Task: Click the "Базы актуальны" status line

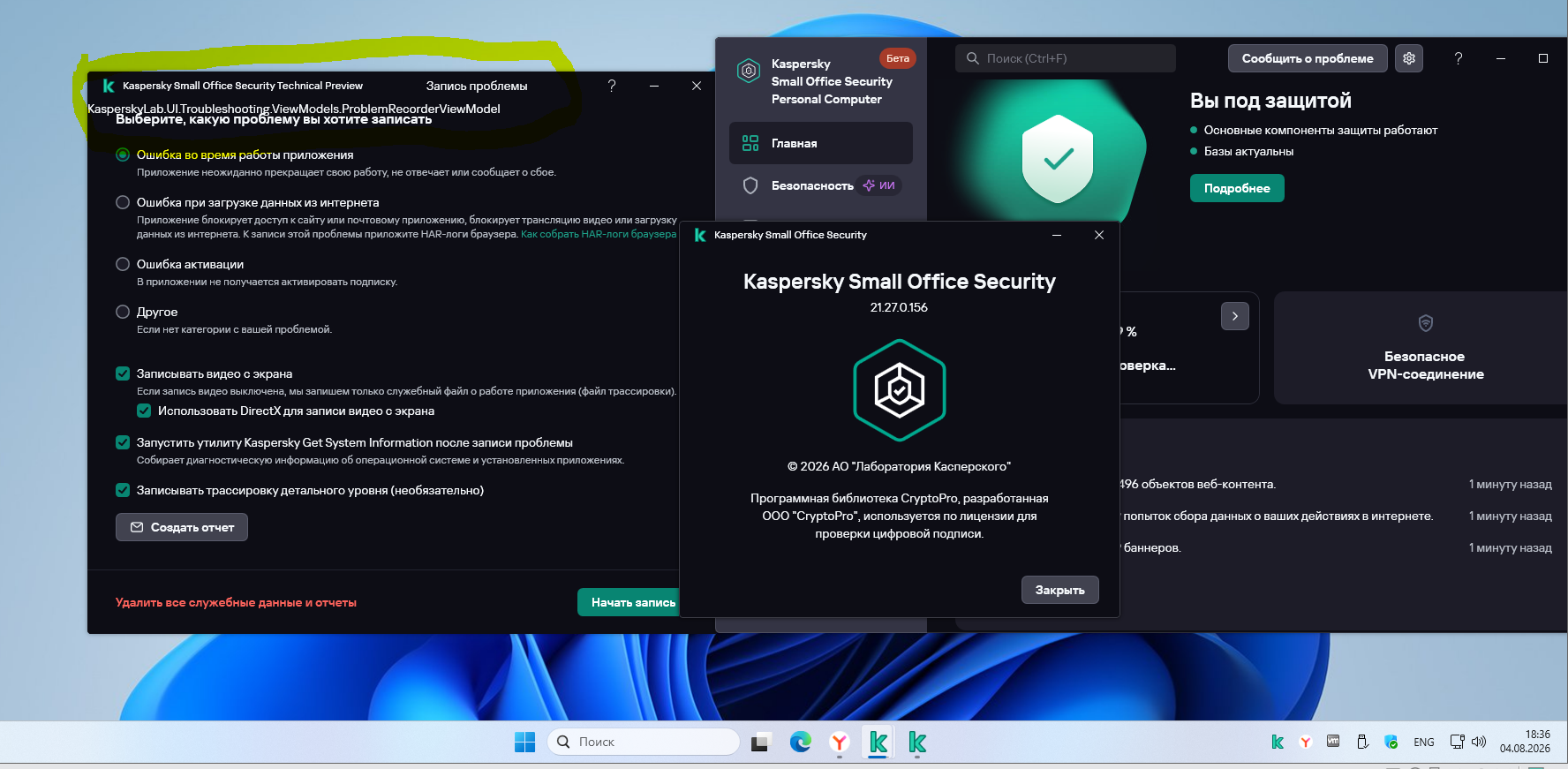Action: [1248, 151]
